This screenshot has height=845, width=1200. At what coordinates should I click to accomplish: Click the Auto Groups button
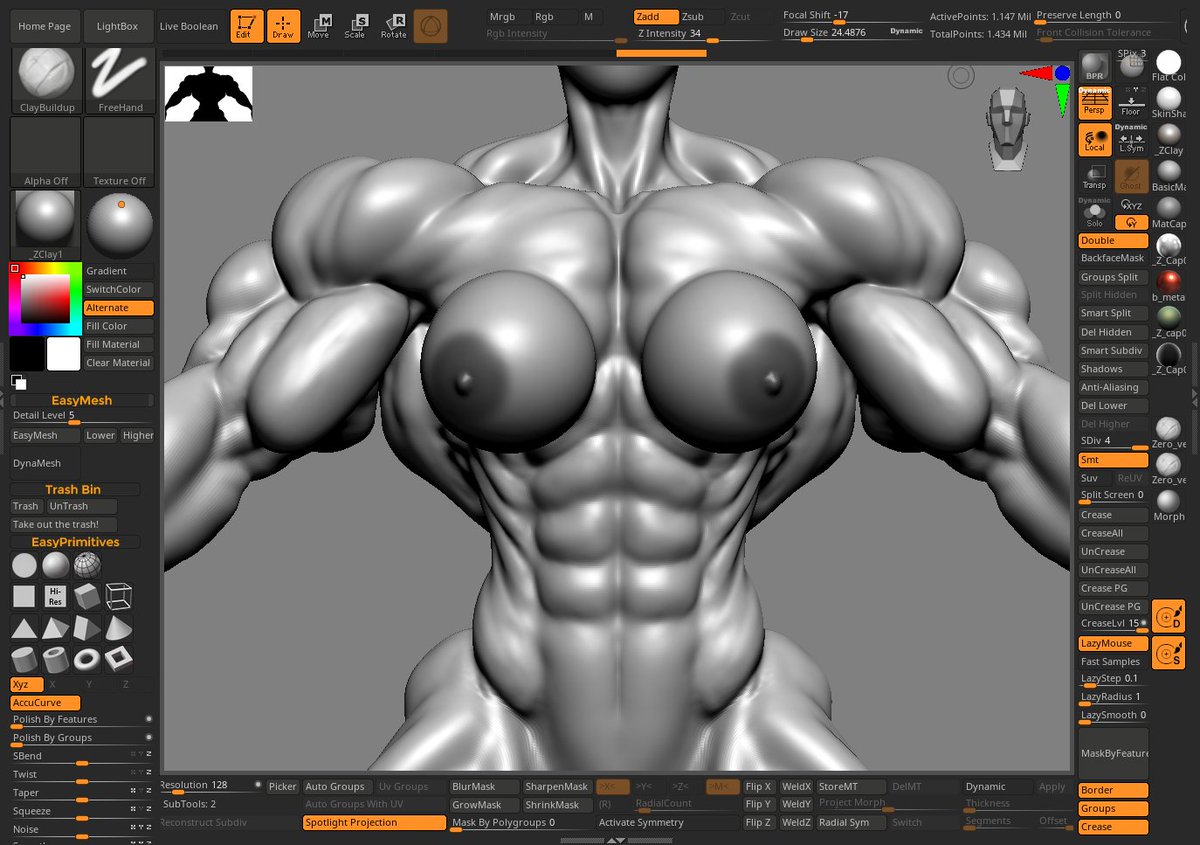coord(335,786)
